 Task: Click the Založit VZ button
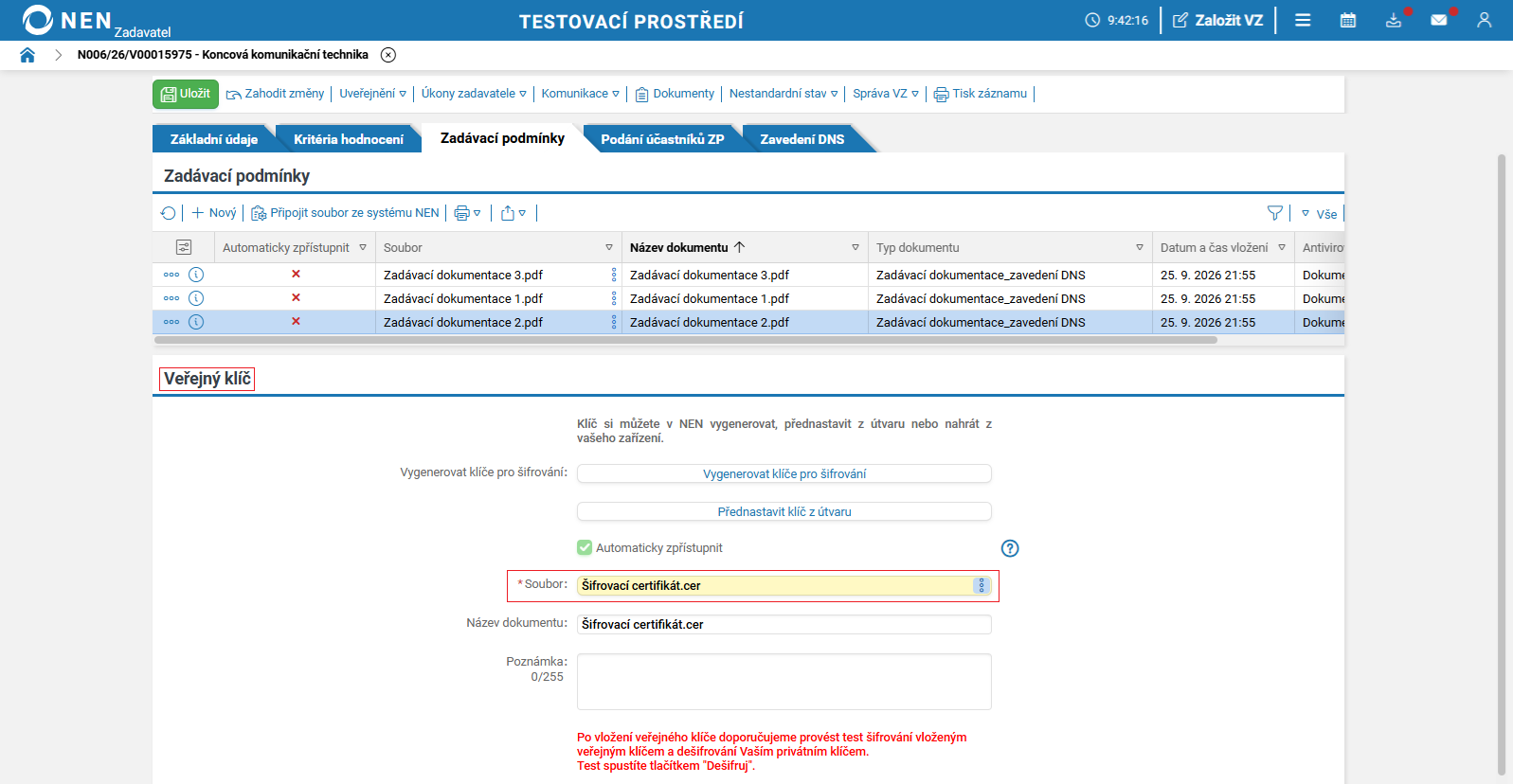tap(1218, 20)
